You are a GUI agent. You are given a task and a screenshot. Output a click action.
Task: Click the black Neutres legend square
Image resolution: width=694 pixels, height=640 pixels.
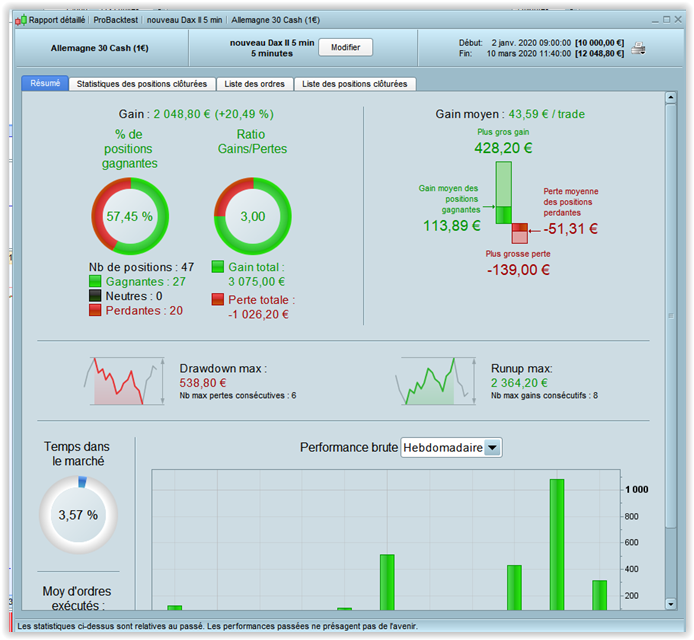tap(95, 296)
